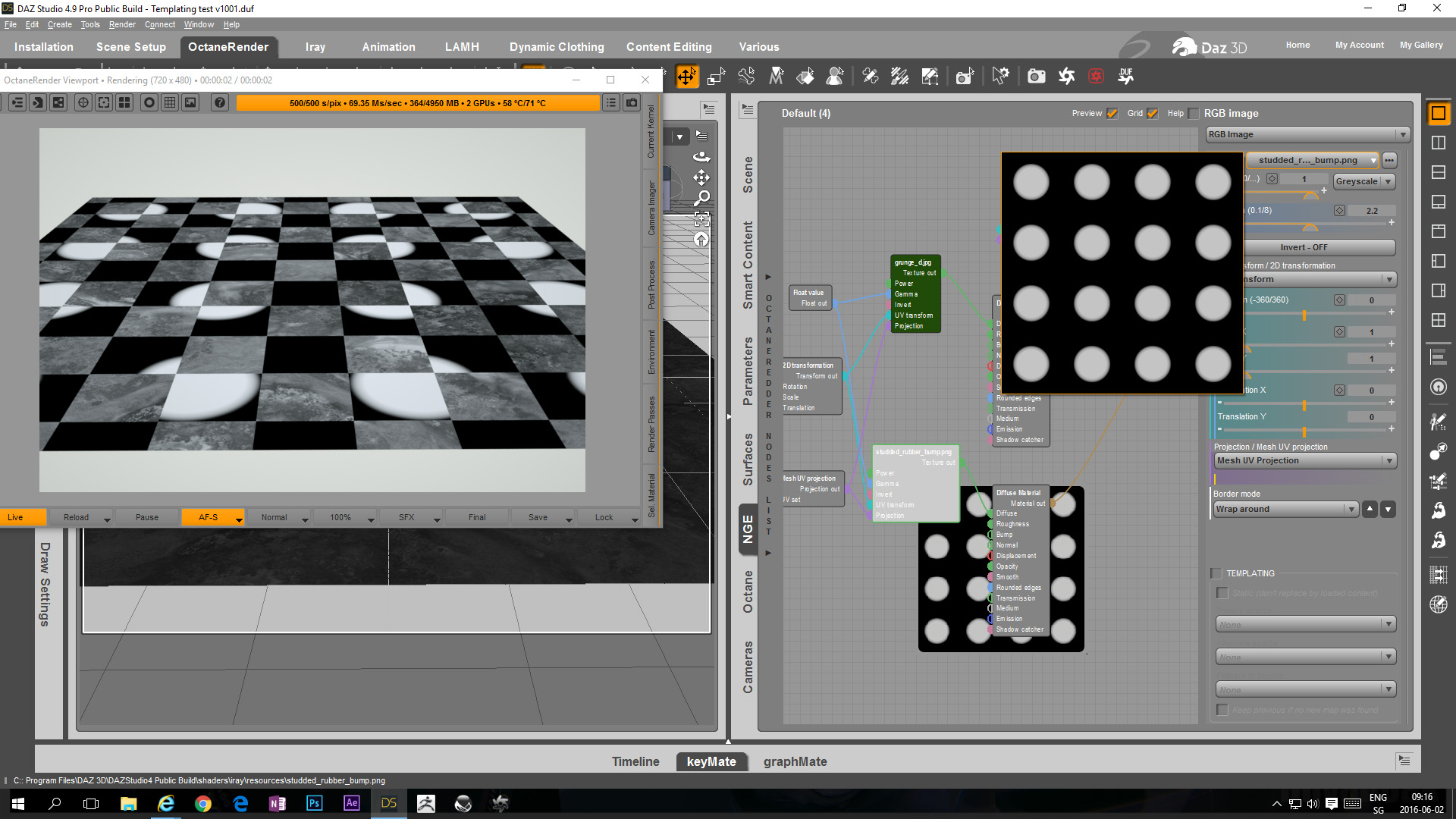Disable the Grid checkbox

tap(1153, 113)
